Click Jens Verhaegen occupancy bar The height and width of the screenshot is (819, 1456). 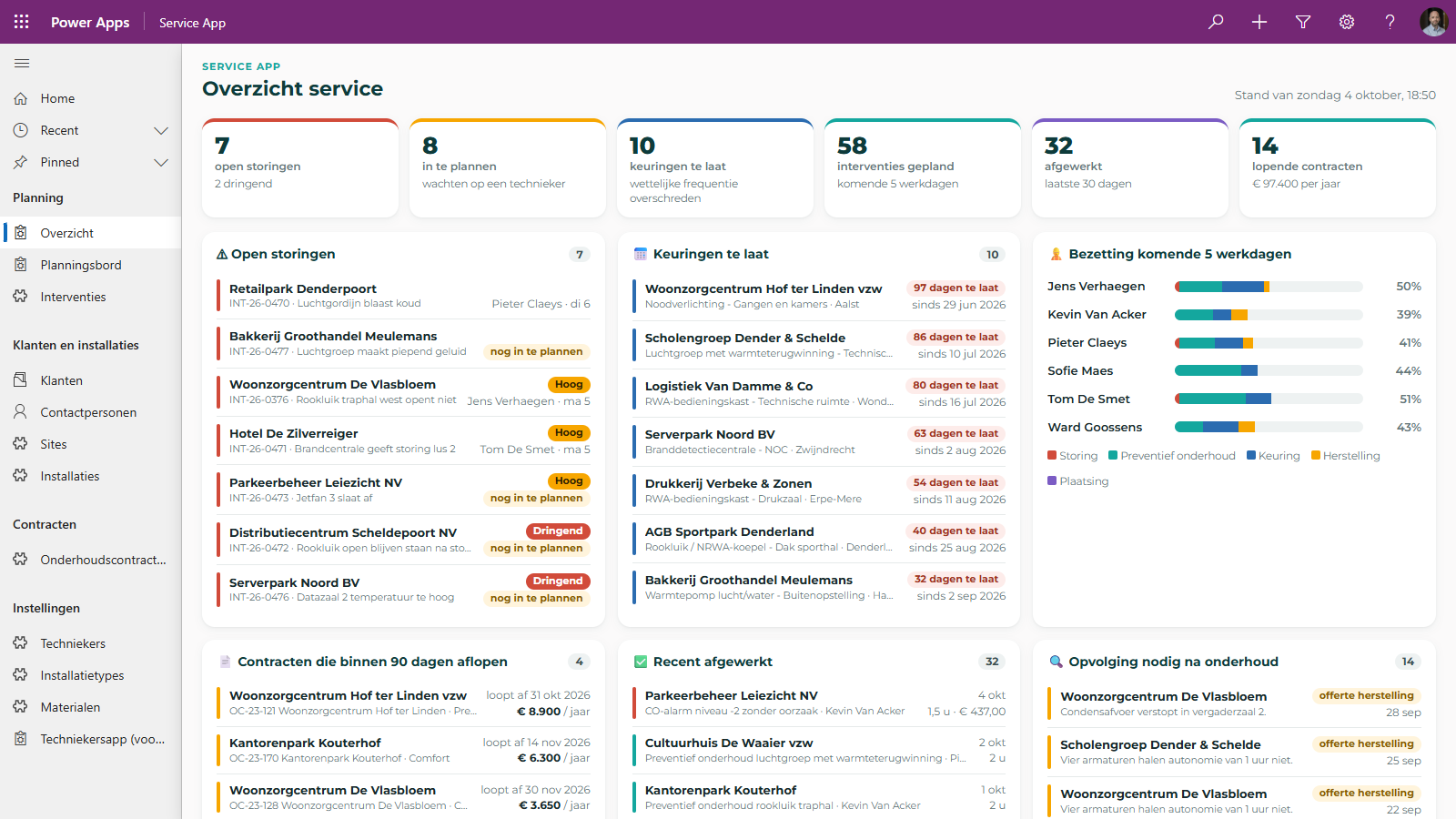[x=1269, y=287]
